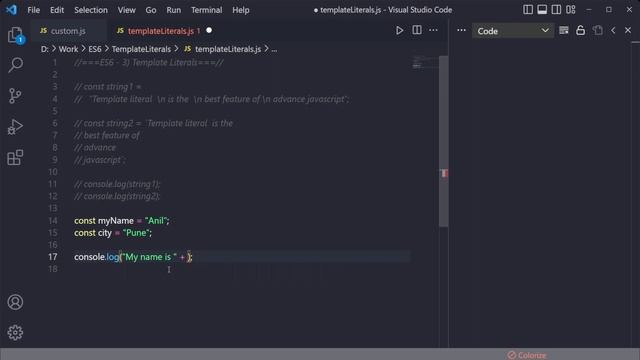Screen dimensions: 640x360
Task: Clear the output panel
Action: point(564,31)
